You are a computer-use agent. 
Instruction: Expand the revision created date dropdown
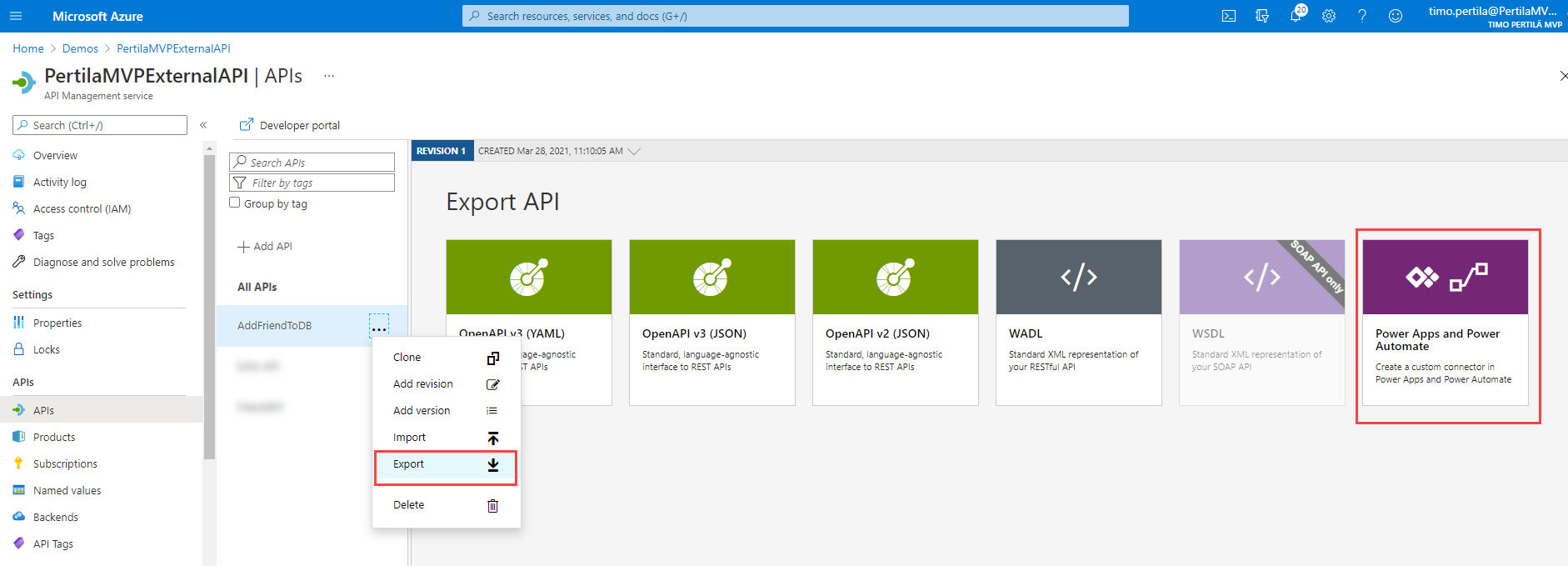click(x=634, y=151)
